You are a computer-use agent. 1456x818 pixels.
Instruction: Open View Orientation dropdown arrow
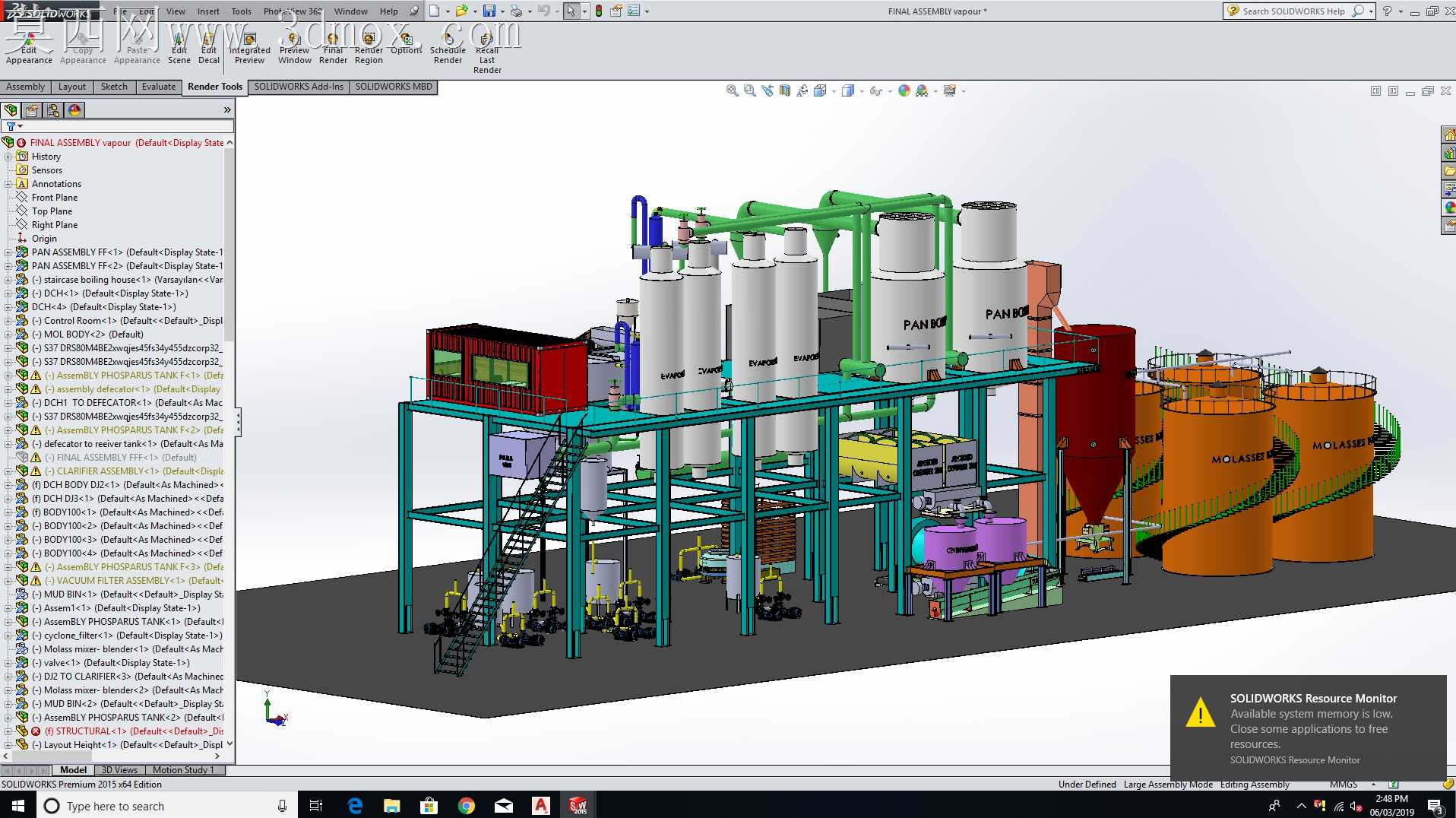834,91
